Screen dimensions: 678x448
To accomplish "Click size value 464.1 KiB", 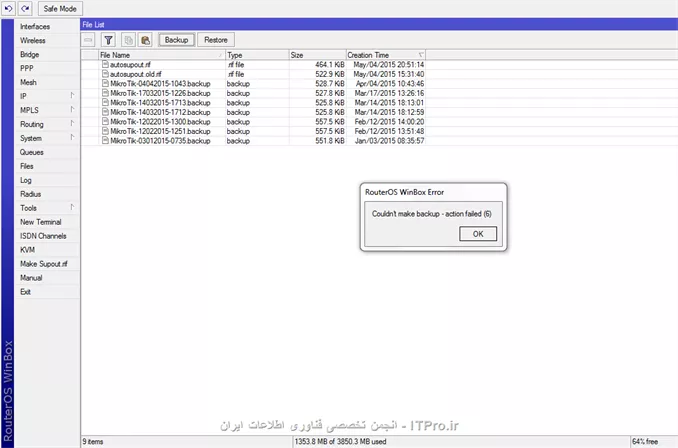I will [x=330, y=64].
